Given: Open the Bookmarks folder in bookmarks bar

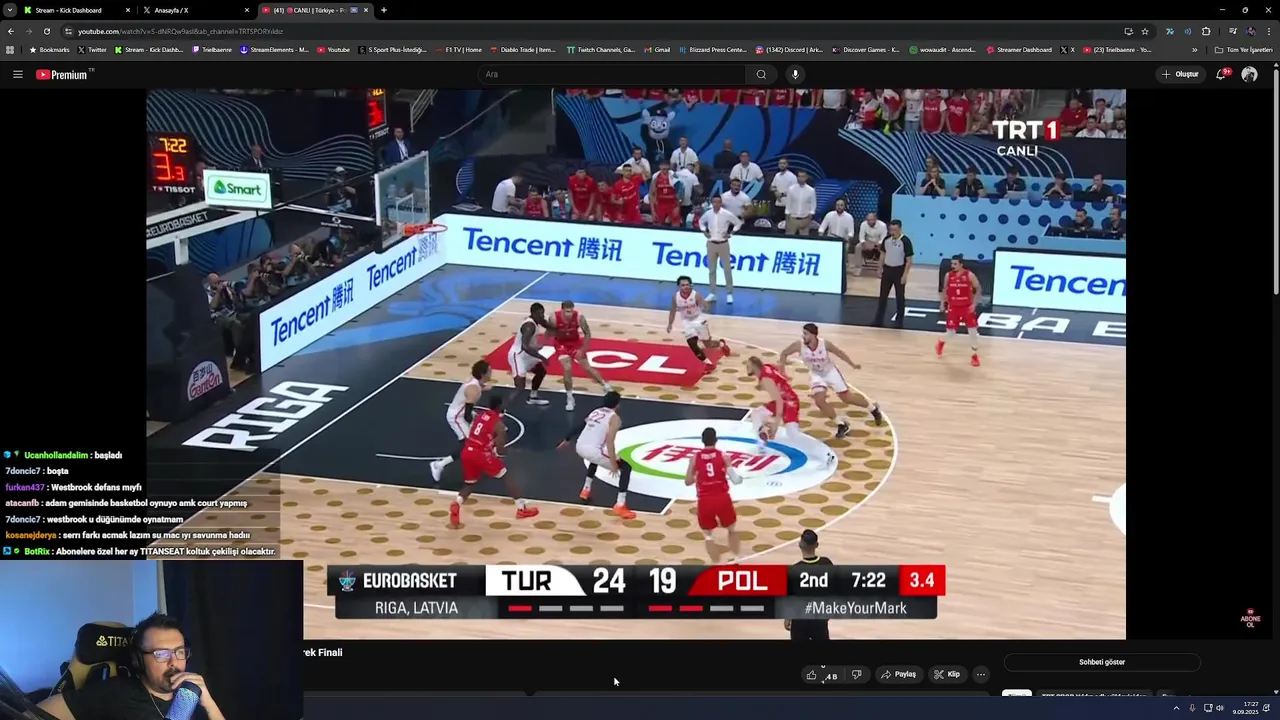Looking at the screenshot, I should tap(49, 50).
